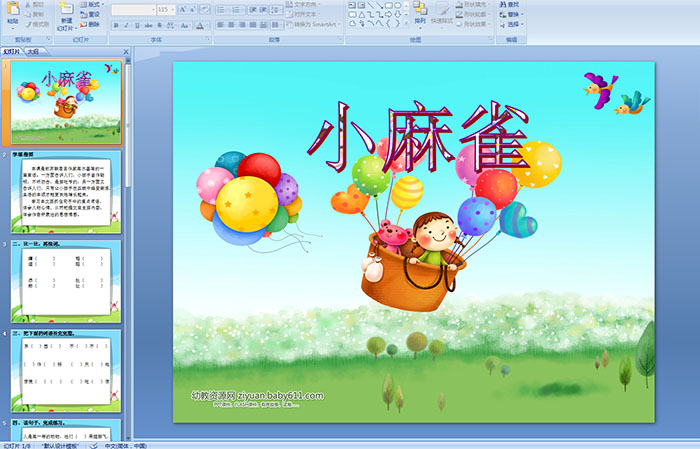Select the Isosceles Triangle shape in gallery
The width and height of the screenshot is (700, 449).
[362, 15]
